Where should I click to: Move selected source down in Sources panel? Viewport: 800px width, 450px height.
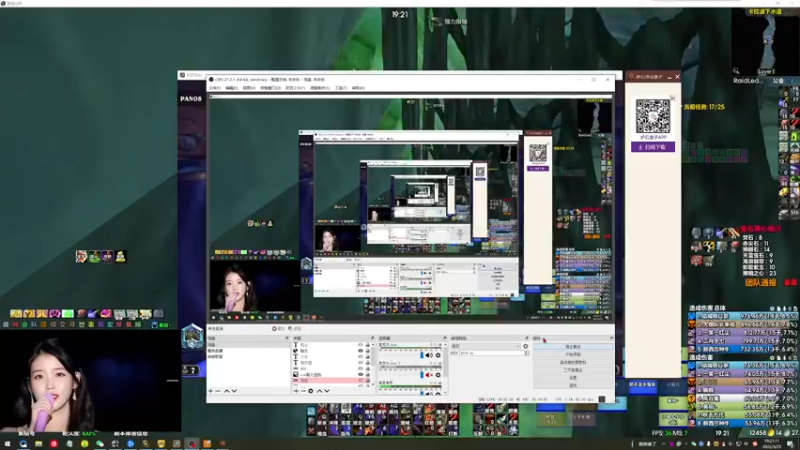click(327, 391)
